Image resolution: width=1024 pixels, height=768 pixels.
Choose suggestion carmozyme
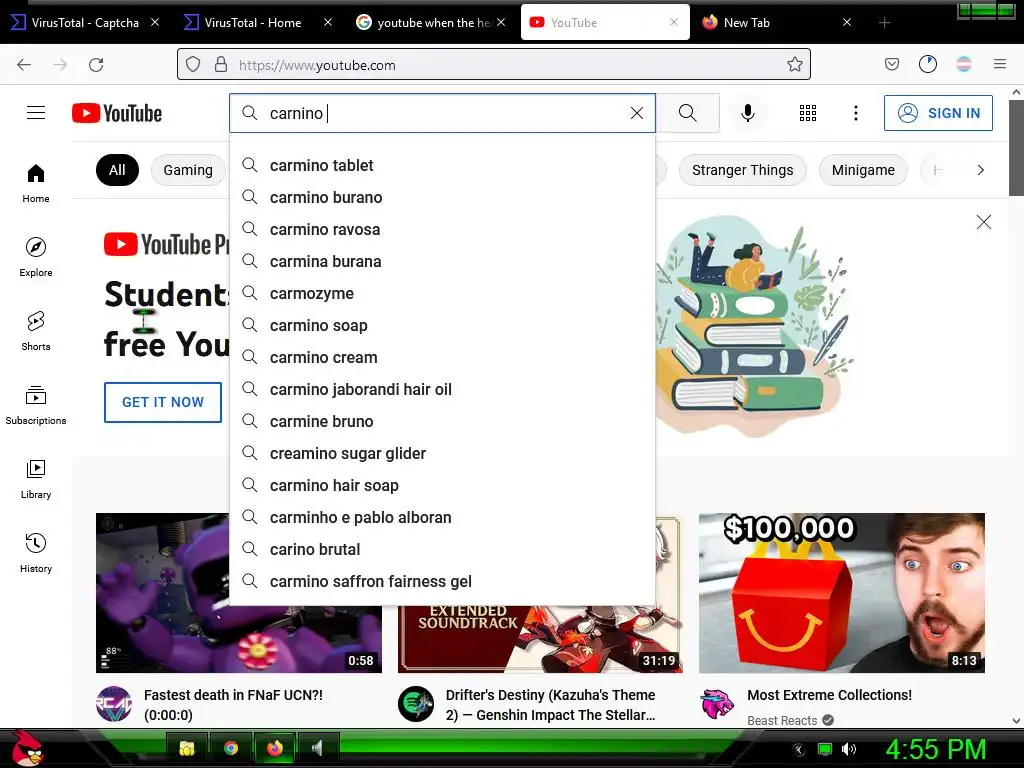(442, 293)
